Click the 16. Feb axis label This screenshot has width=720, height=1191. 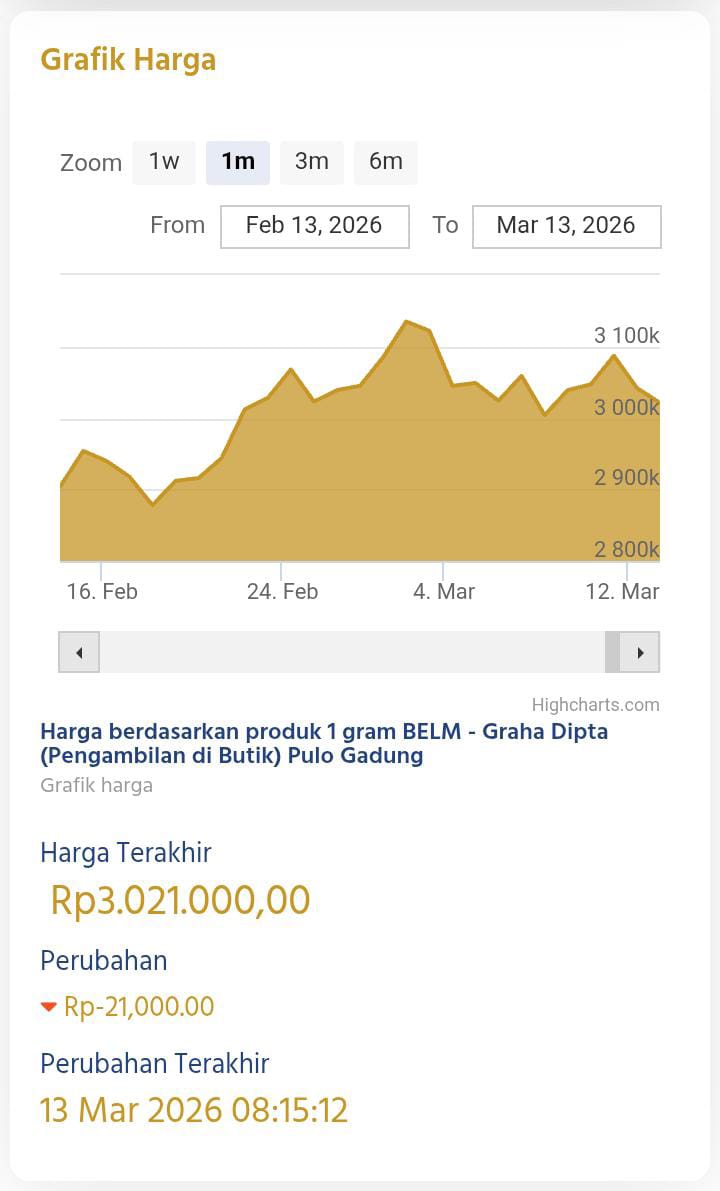pos(102,592)
